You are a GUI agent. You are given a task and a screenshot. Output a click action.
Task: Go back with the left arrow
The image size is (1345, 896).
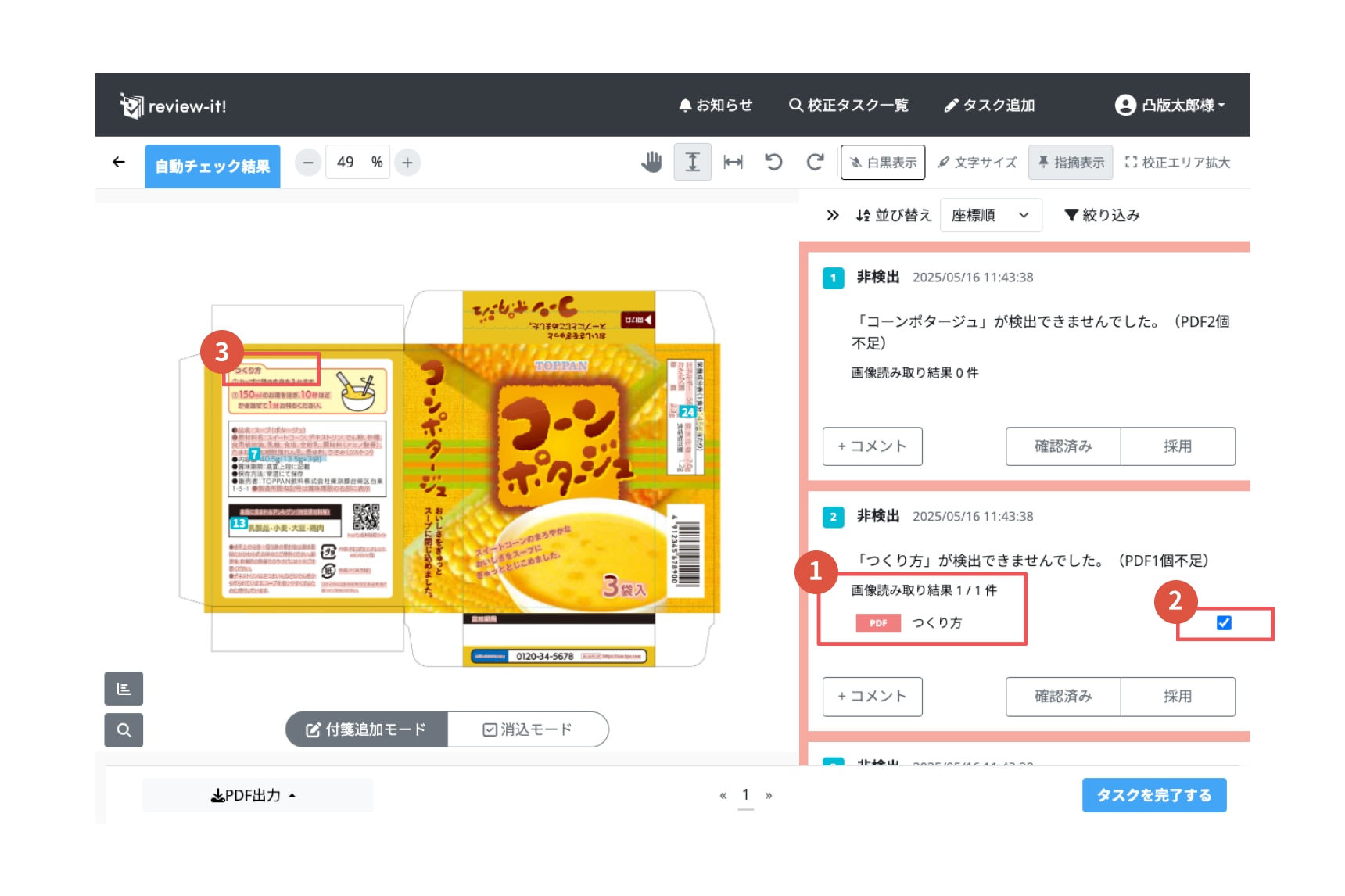pyautogui.click(x=119, y=162)
